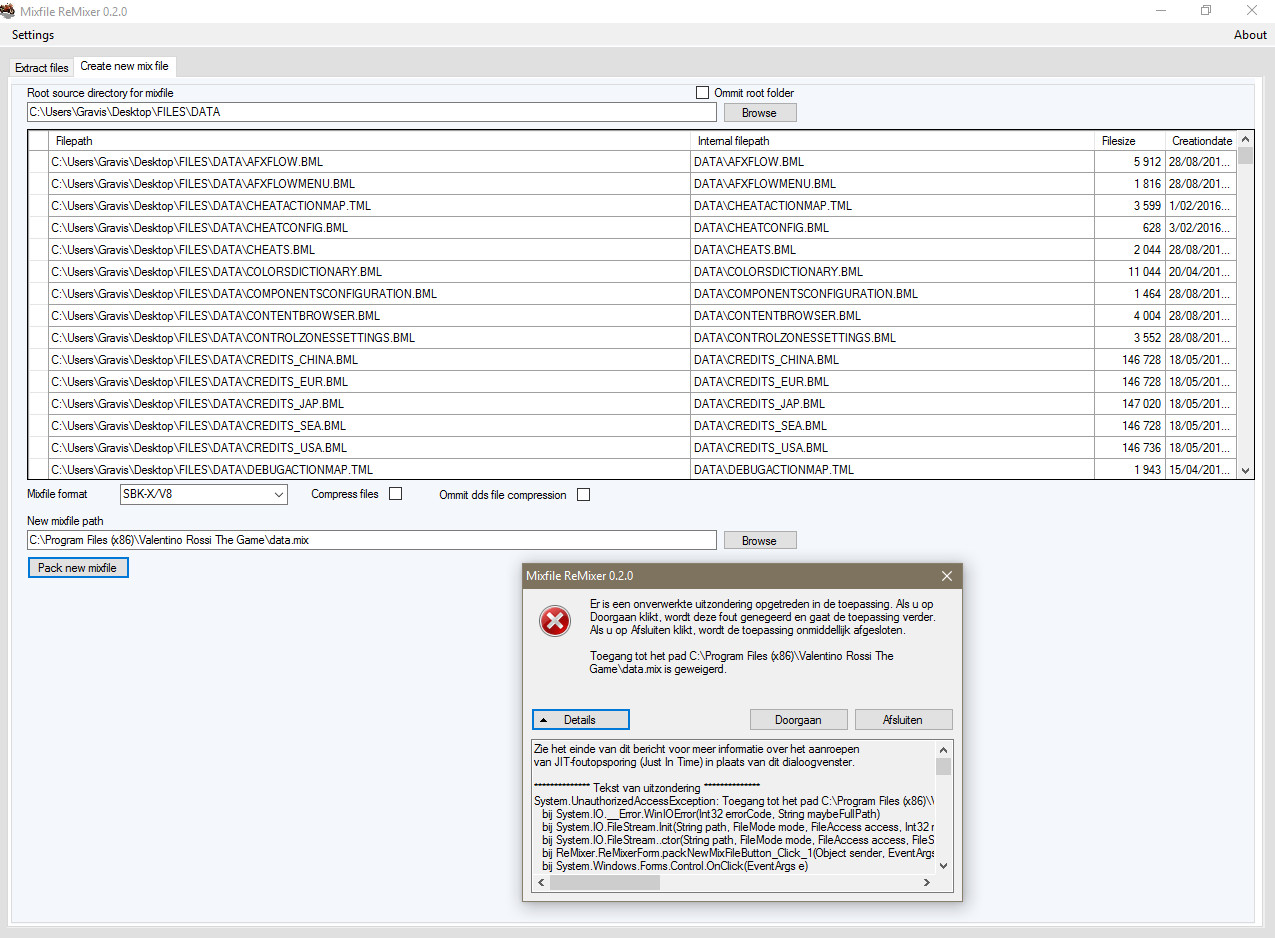The width and height of the screenshot is (1275, 938).
Task: Switch to the Extract files tab
Action: [42, 68]
